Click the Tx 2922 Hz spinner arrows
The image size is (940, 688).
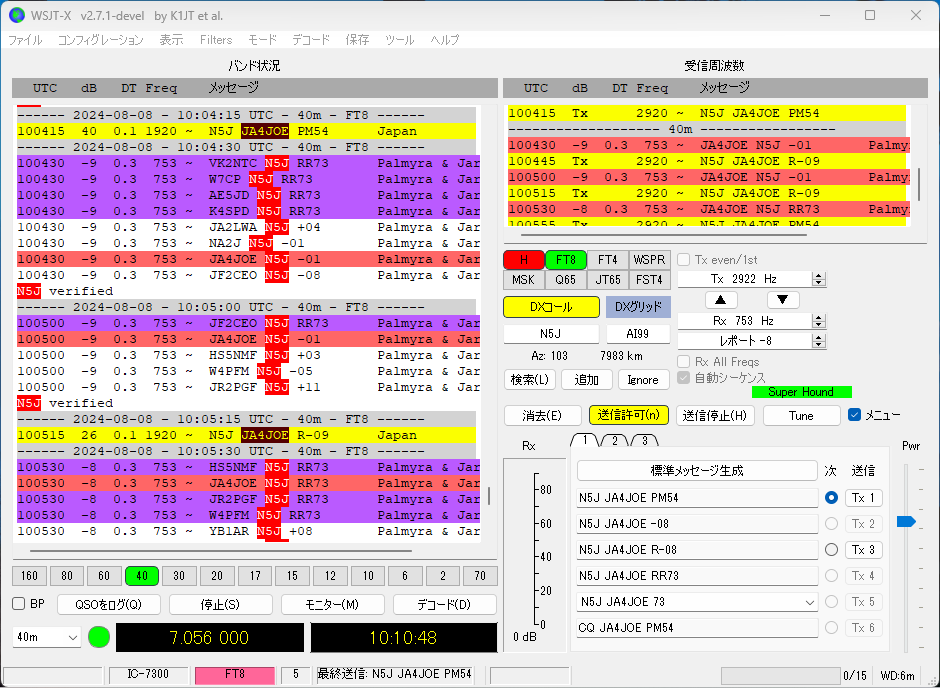point(819,279)
